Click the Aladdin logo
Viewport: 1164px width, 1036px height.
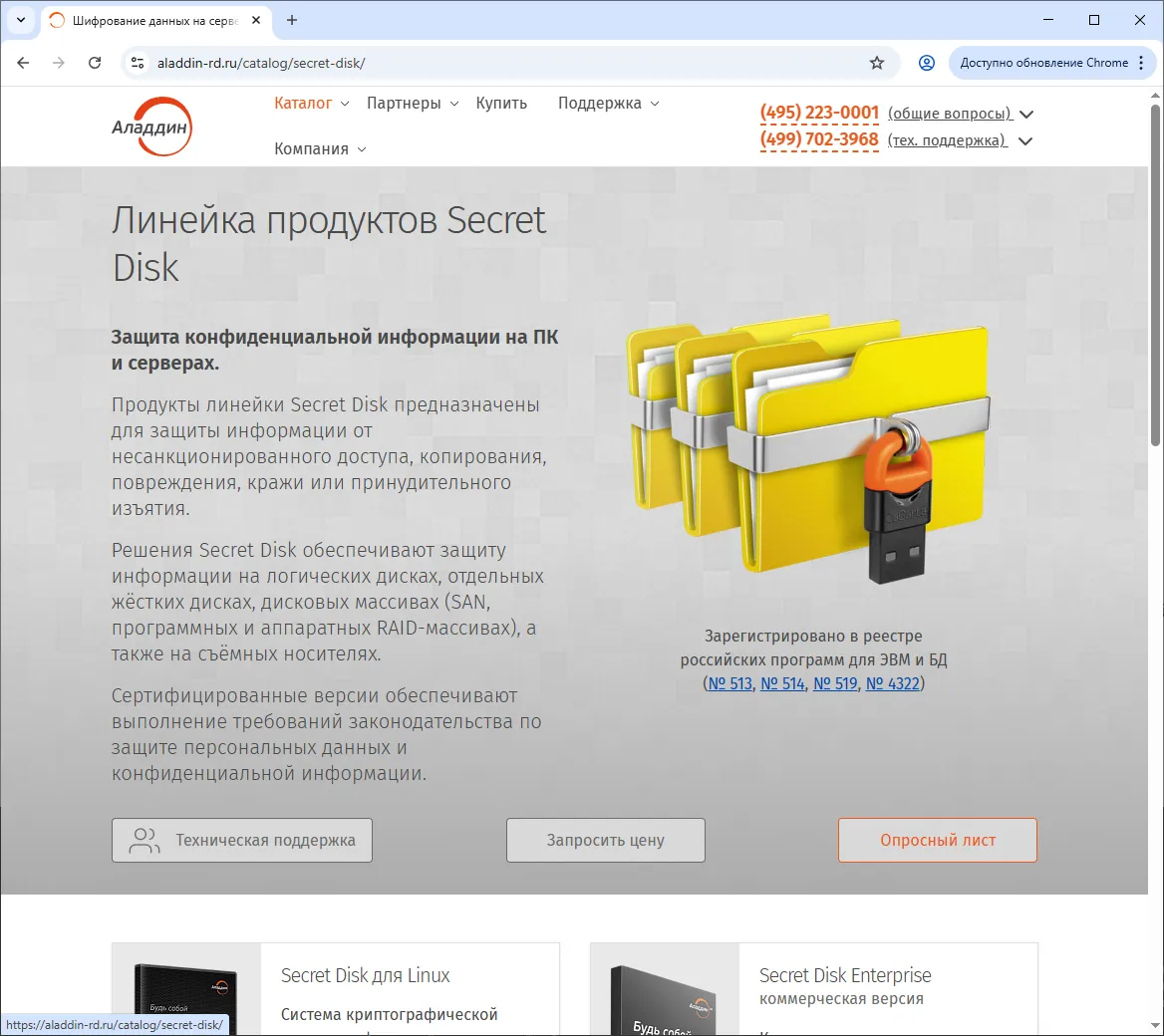(x=152, y=127)
